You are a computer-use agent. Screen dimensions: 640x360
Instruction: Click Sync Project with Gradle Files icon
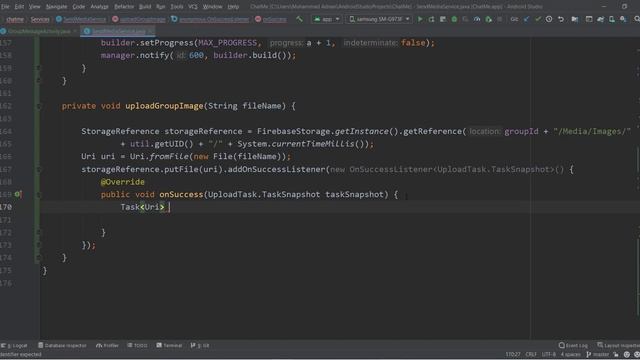click(x=600, y=19)
